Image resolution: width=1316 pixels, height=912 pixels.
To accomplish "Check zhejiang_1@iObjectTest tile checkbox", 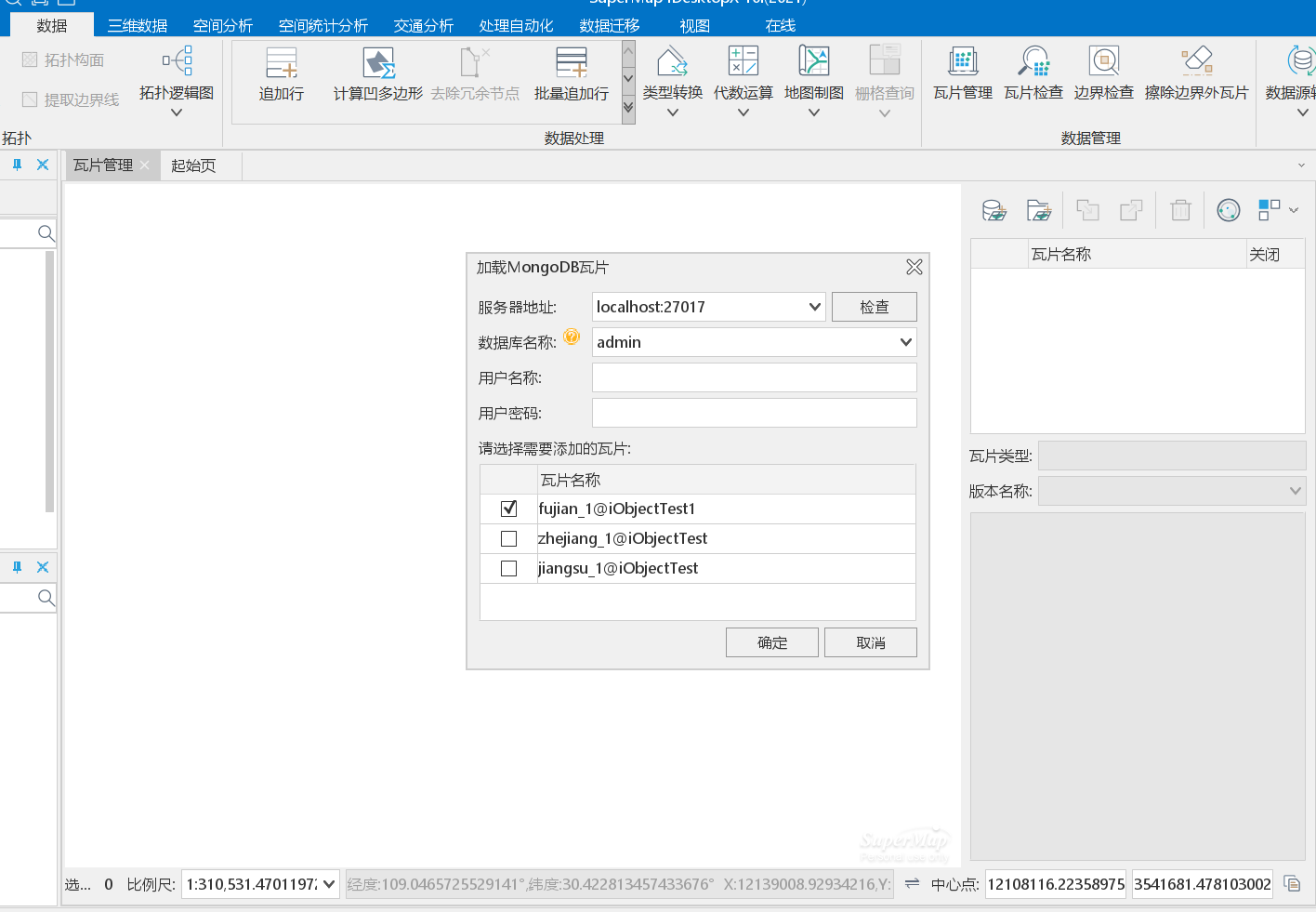I will [508, 538].
